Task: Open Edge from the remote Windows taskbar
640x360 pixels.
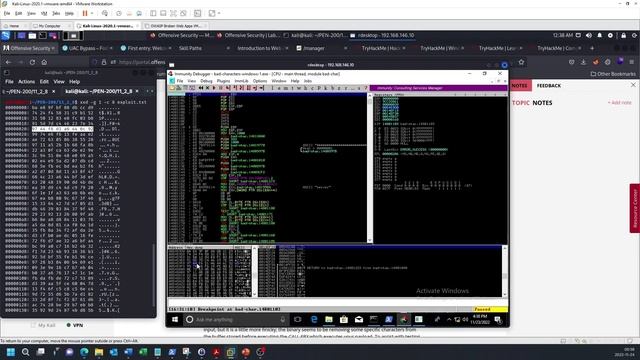Action: 314,320
